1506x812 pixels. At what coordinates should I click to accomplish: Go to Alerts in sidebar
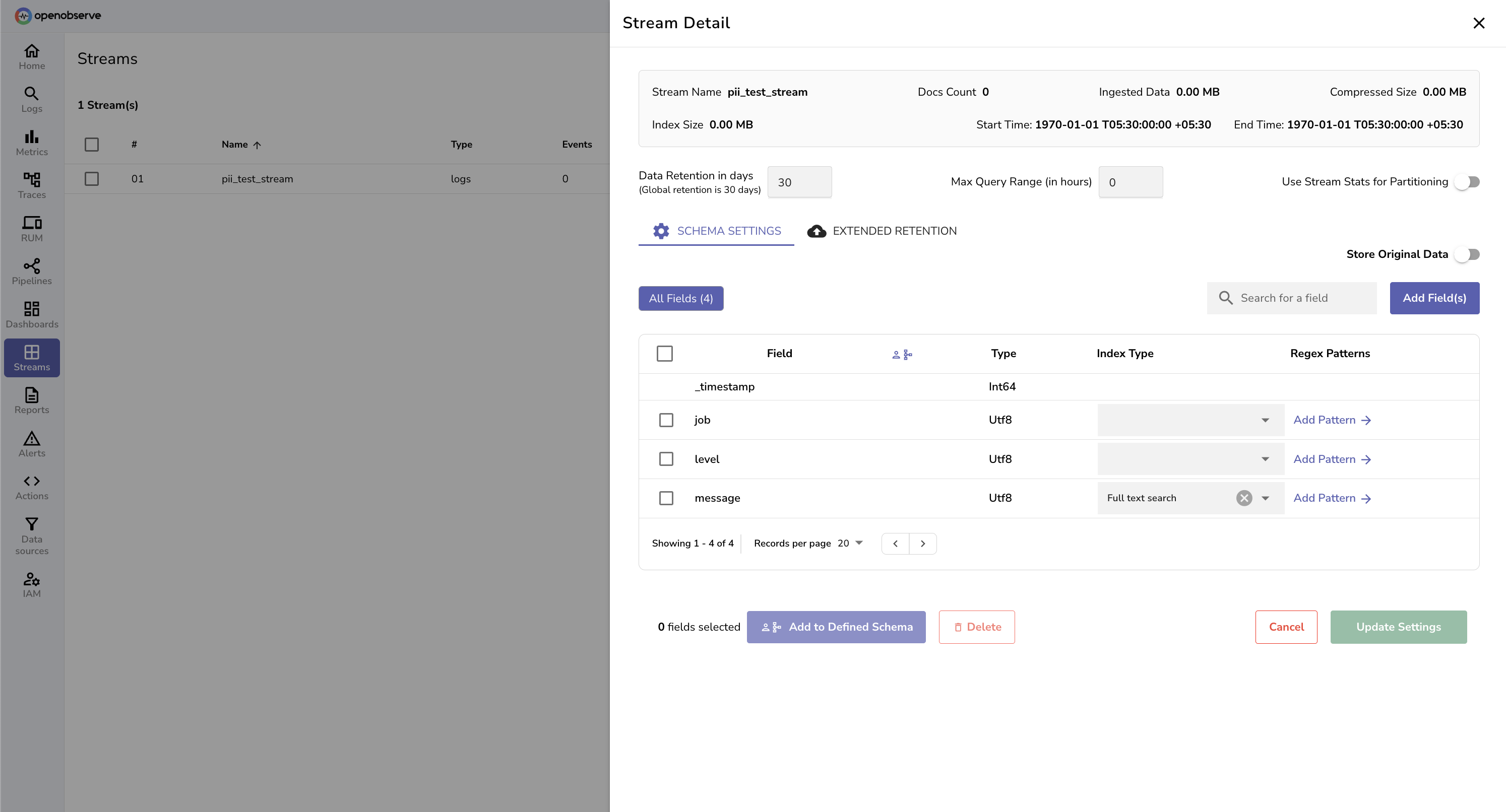[x=32, y=444]
